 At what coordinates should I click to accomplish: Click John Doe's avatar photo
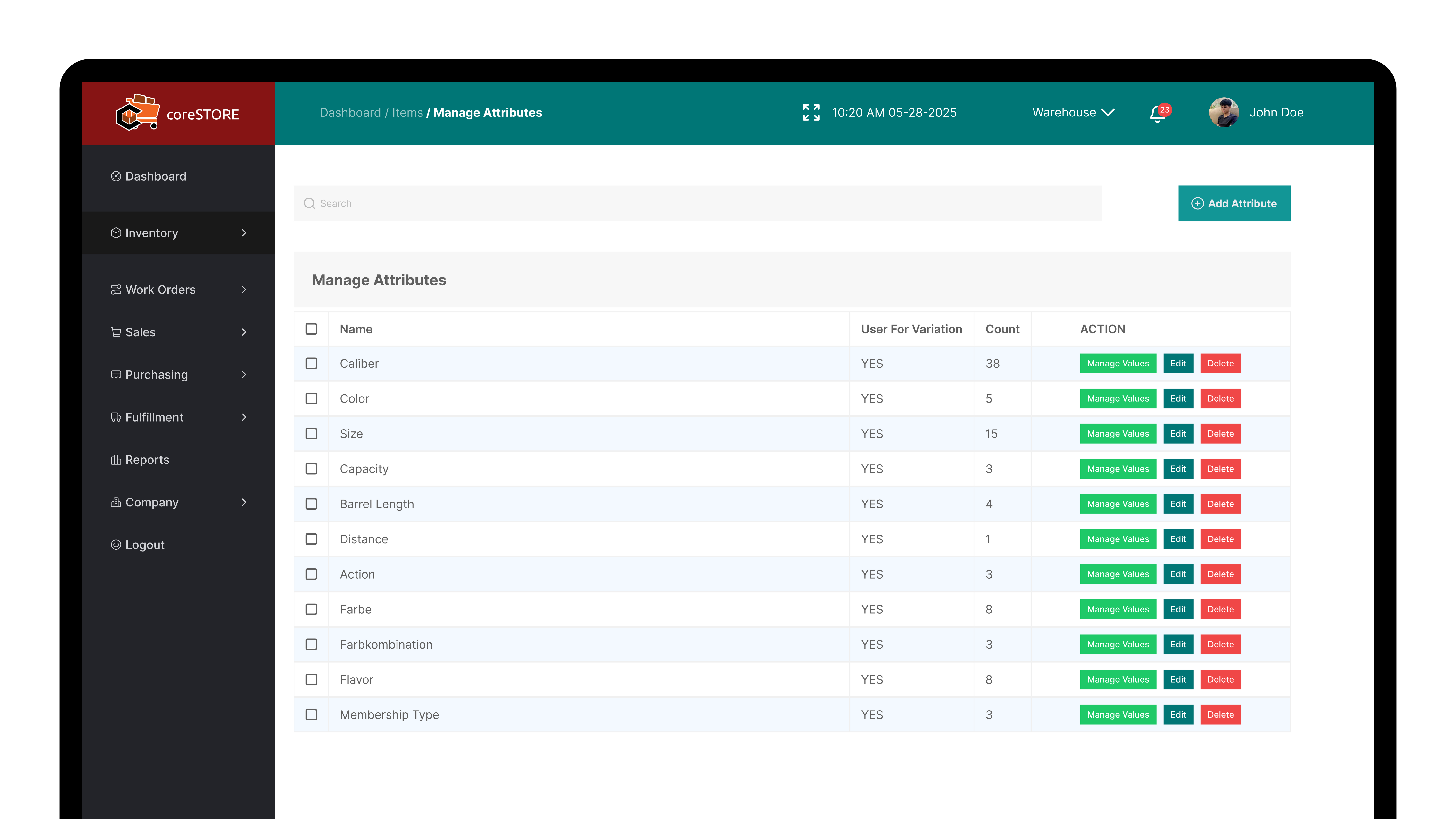(1224, 113)
